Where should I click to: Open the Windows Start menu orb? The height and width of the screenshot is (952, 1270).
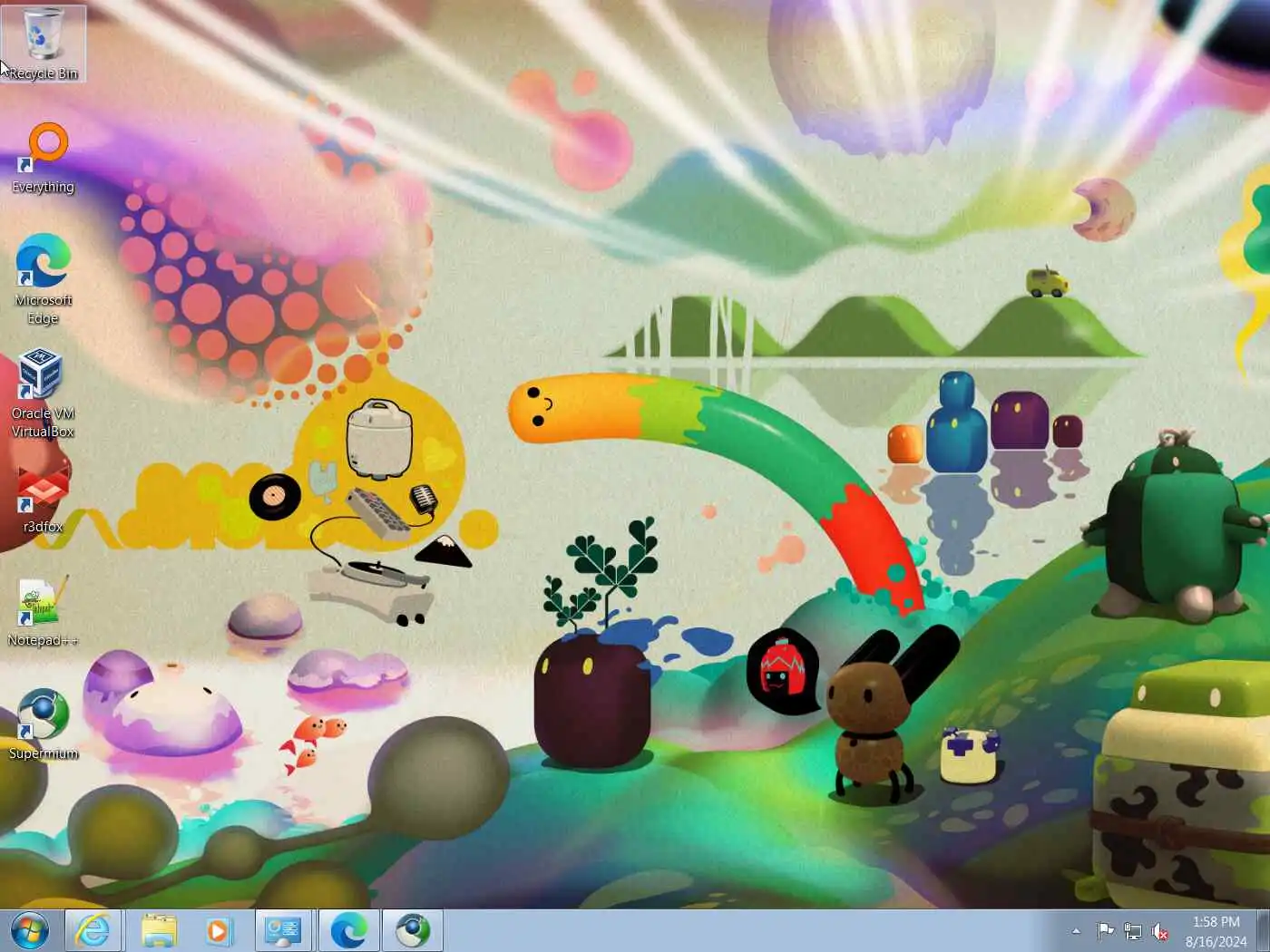pos(30,930)
